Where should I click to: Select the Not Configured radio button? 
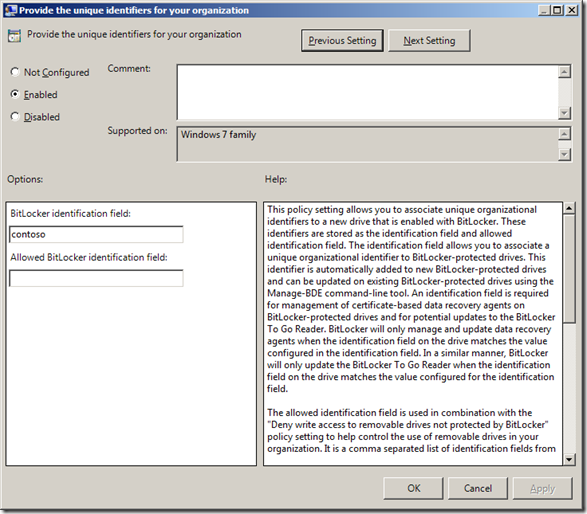tap(15, 72)
